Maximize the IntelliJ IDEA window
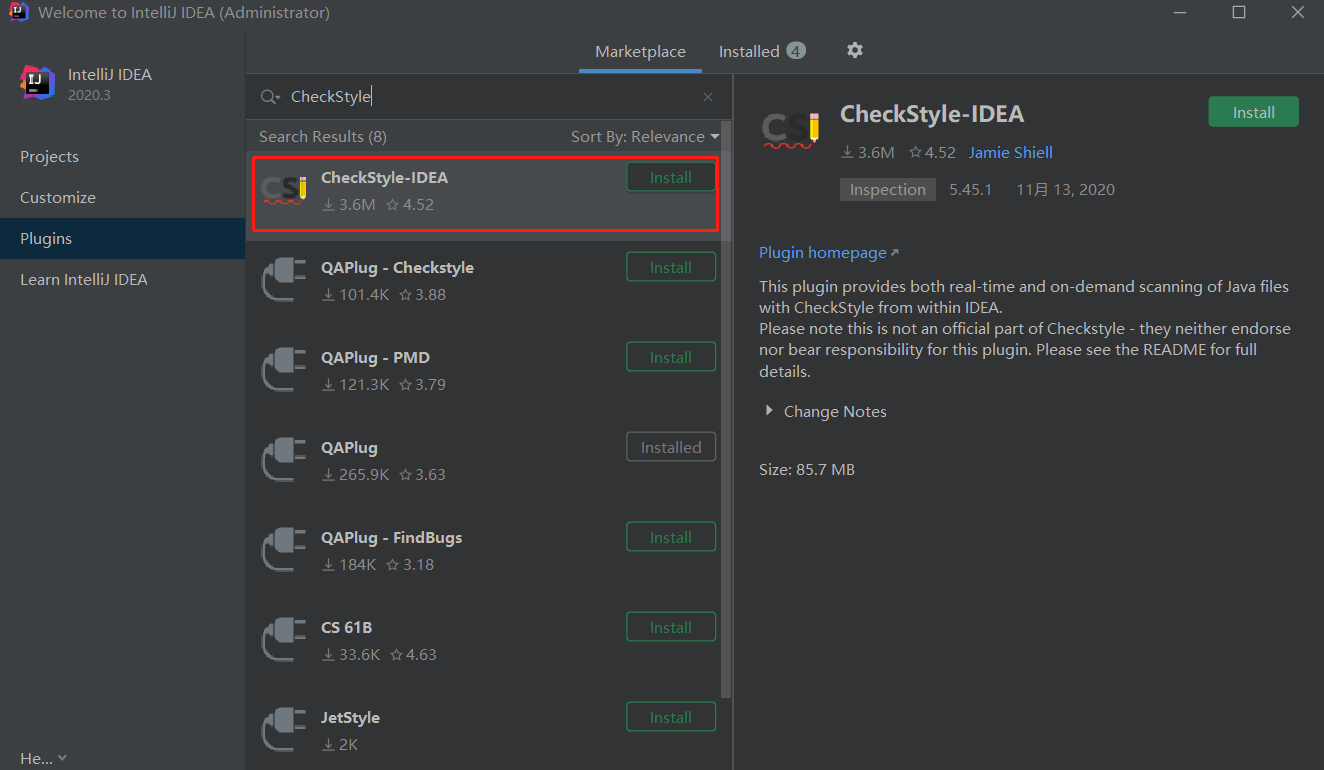This screenshot has width=1324, height=770. pyautogui.click(x=1239, y=13)
